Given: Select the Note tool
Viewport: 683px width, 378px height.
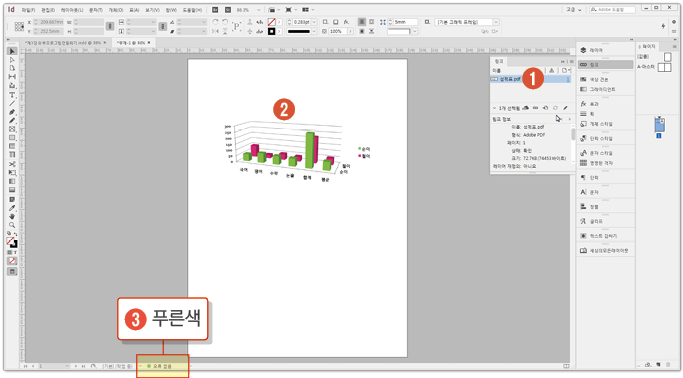Looking at the screenshot, I should [x=12, y=199].
